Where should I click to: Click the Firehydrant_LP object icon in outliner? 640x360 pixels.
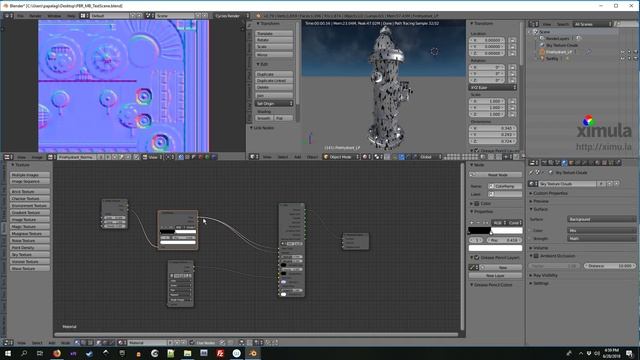click(x=542, y=52)
